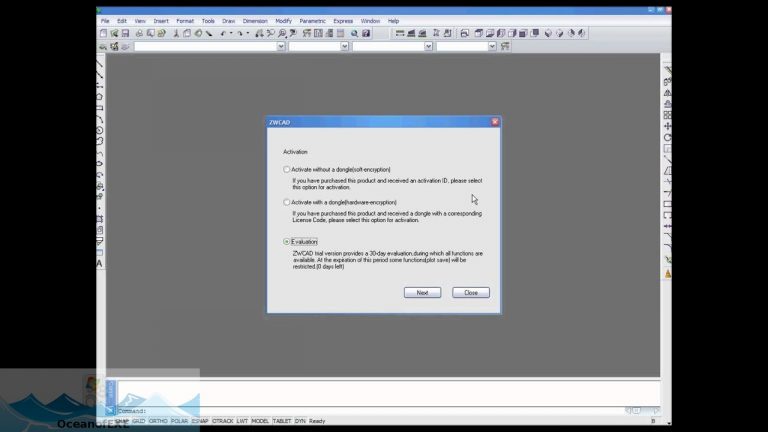This screenshot has width=768, height=432.
Task: Open the Help menu
Action: click(x=393, y=21)
